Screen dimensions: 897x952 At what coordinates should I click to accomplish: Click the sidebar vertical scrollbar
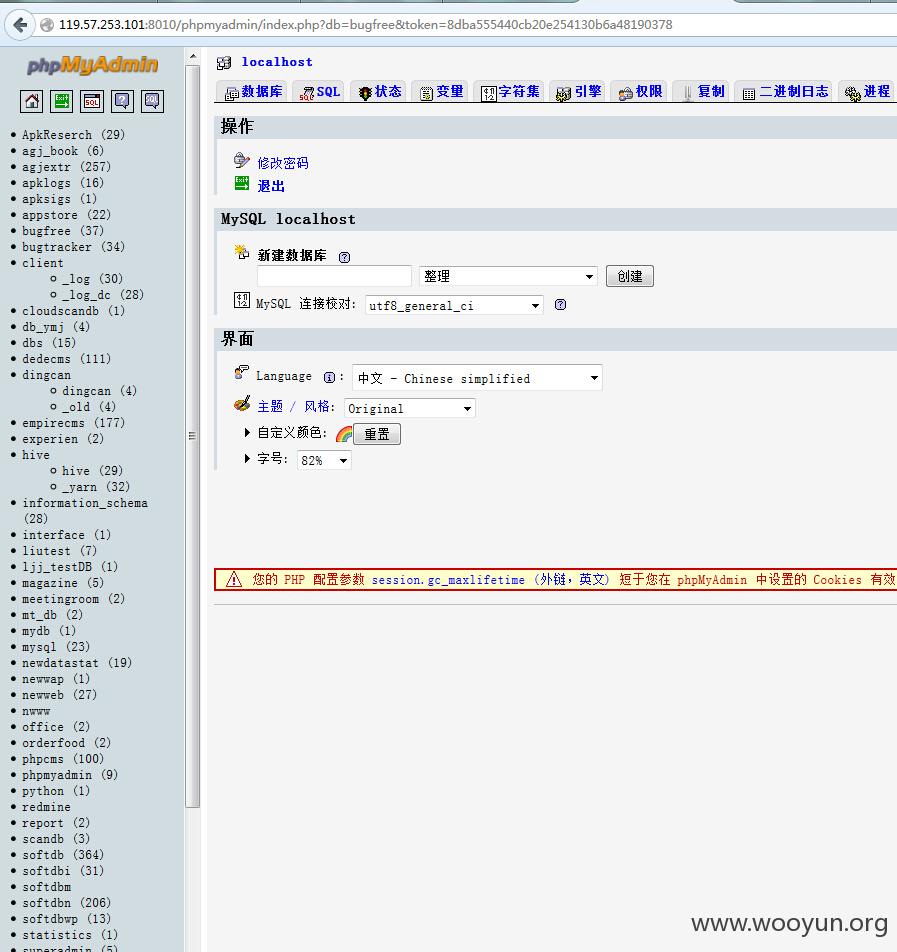tap(193, 436)
